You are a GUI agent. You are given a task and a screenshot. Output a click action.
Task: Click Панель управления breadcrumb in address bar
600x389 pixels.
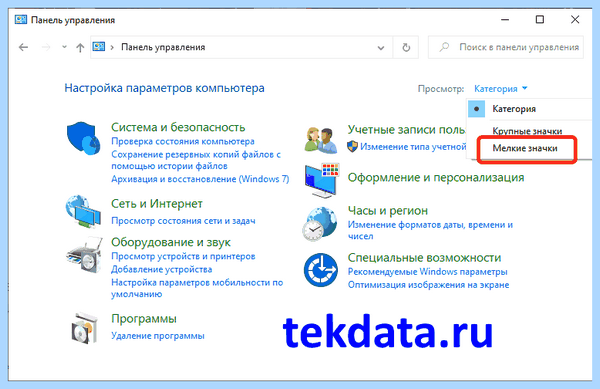[163, 47]
